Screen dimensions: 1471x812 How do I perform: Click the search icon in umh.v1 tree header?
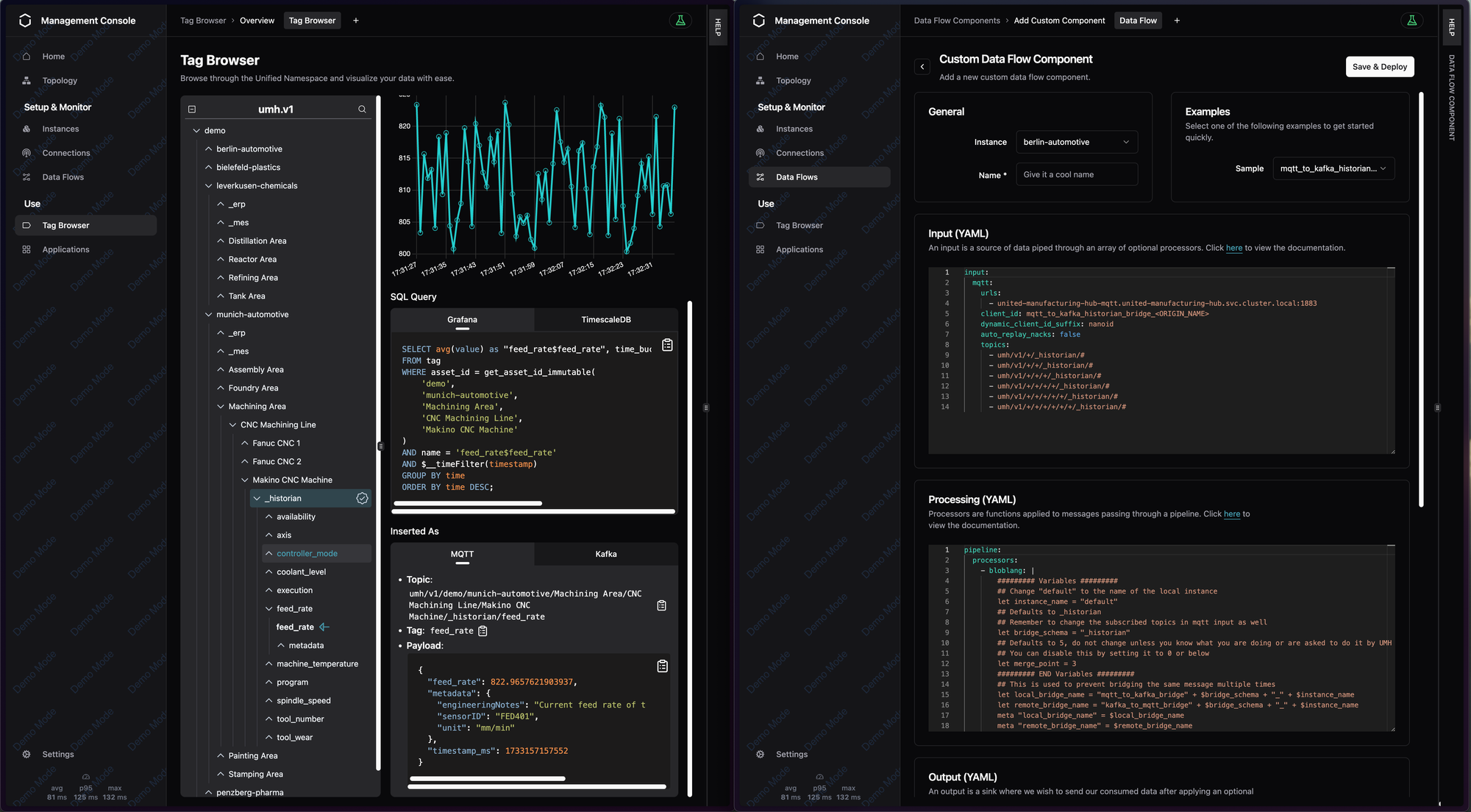point(362,110)
